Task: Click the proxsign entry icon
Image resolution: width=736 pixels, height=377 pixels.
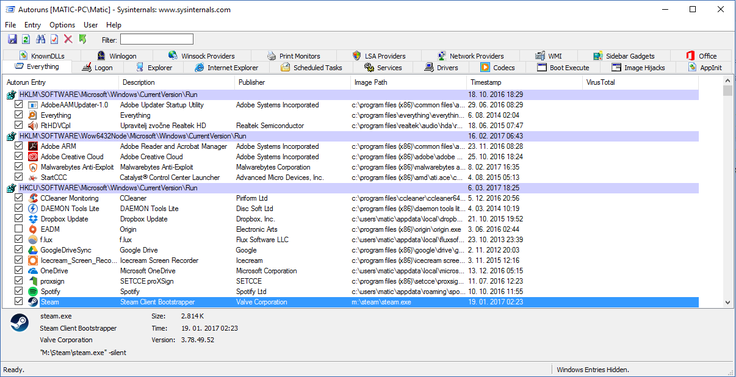Action: click(x=32, y=281)
